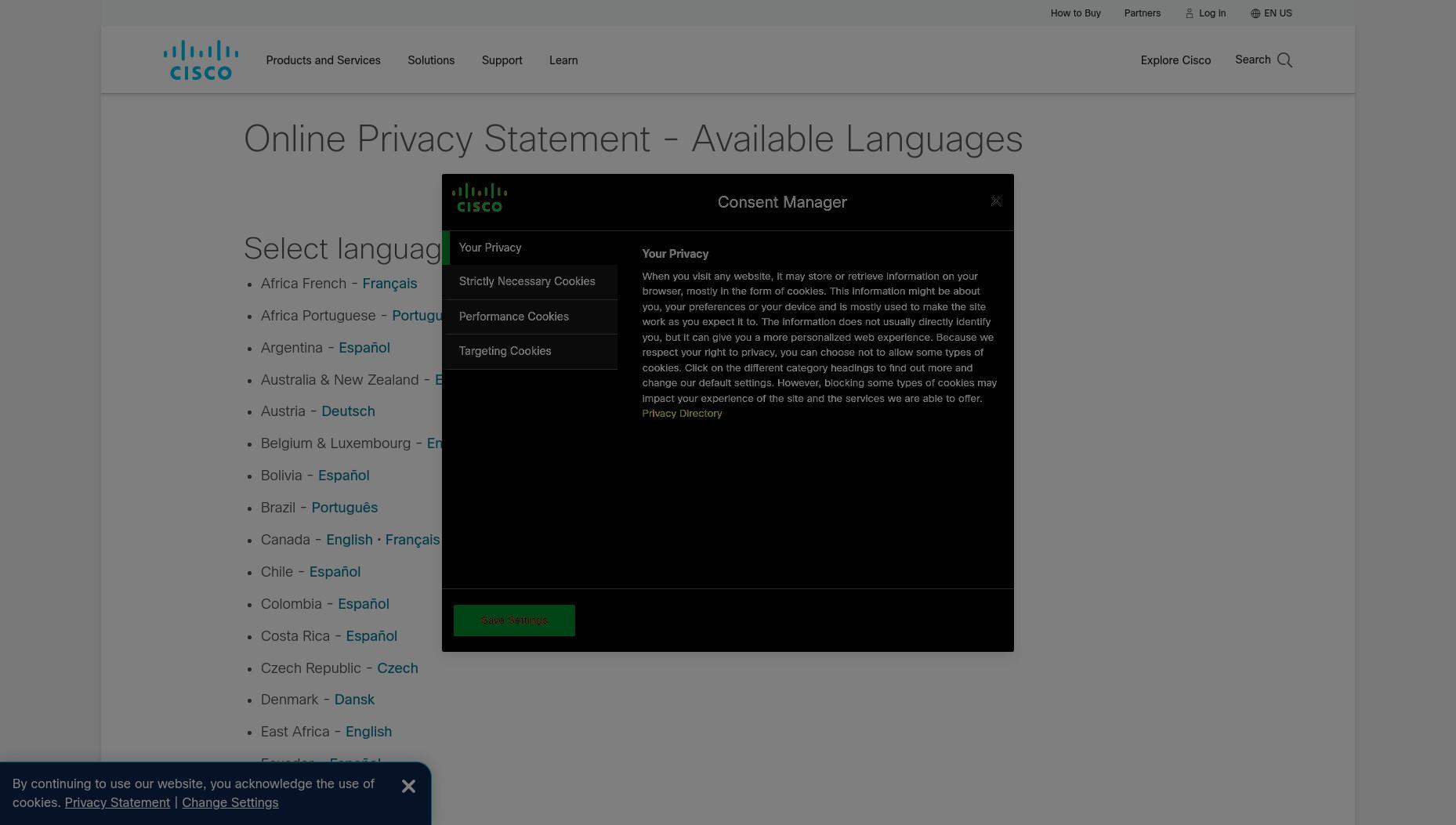Open Colombia Español link
This screenshot has height=825, width=1456.
pyautogui.click(x=364, y=604)
